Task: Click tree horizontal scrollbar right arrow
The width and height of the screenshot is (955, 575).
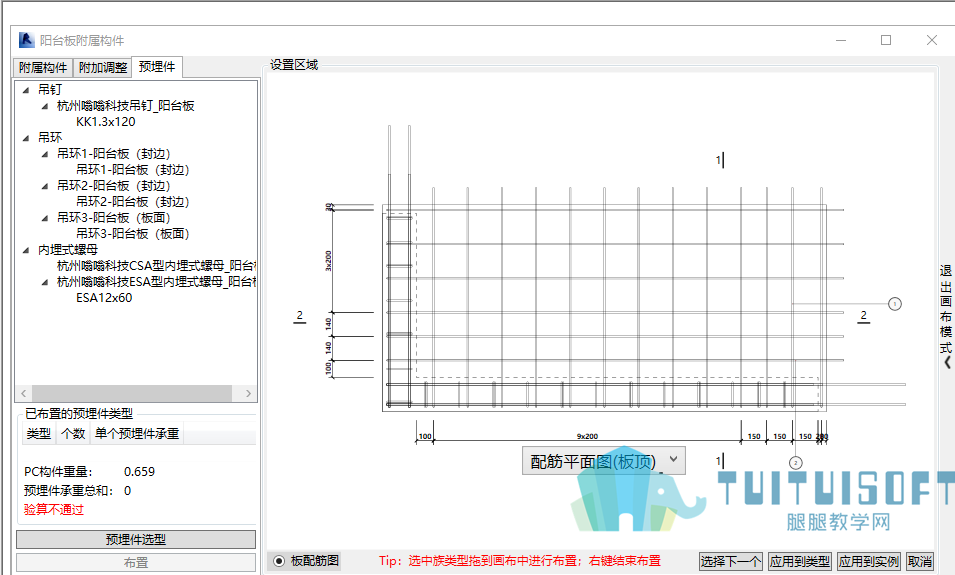Action: point(248,393)
